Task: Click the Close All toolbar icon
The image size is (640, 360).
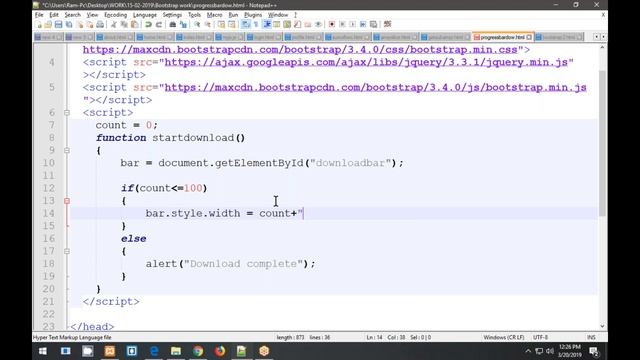Action: (89, 24)
